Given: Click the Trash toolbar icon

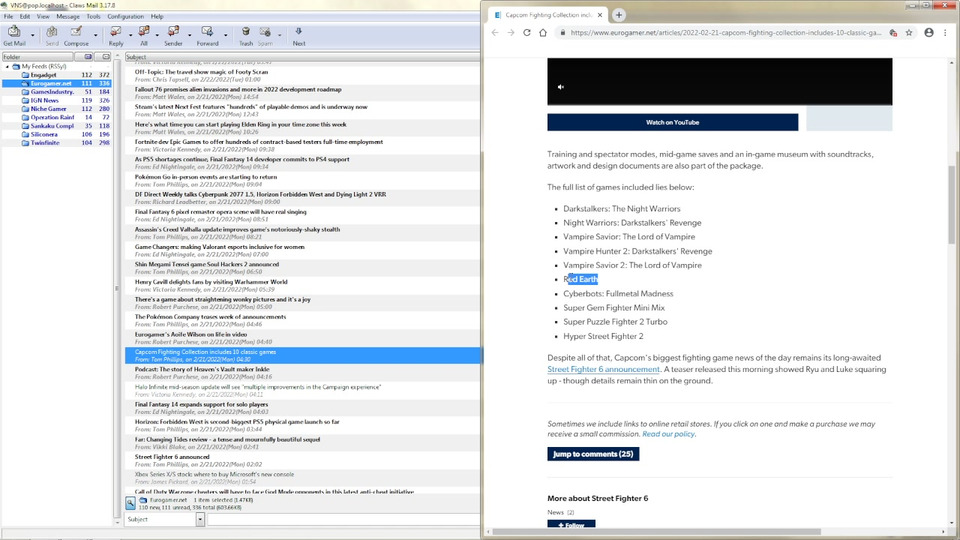Looking at the screenshot, I should 246,32.
